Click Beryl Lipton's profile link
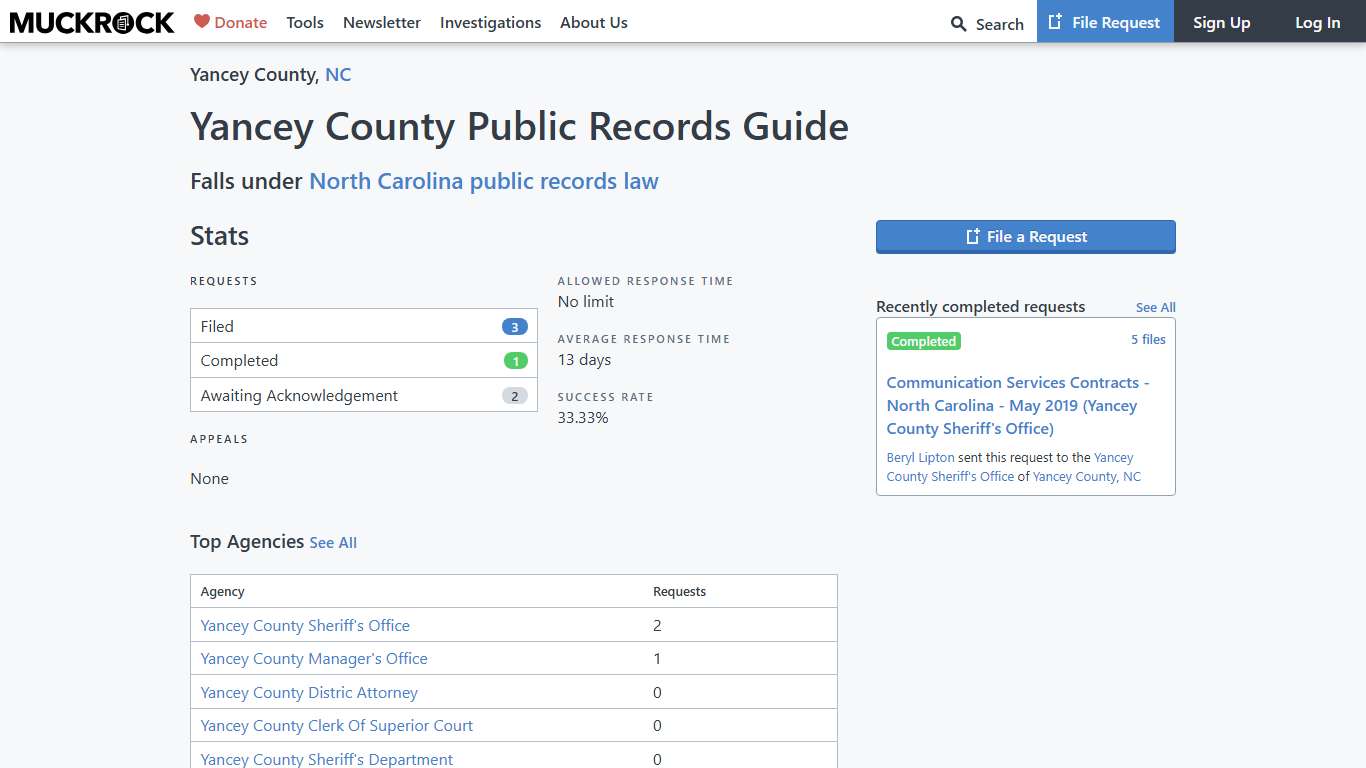The height and width of the screenshot is (768, 1366). pyautogui.click(x=920, y=457)
